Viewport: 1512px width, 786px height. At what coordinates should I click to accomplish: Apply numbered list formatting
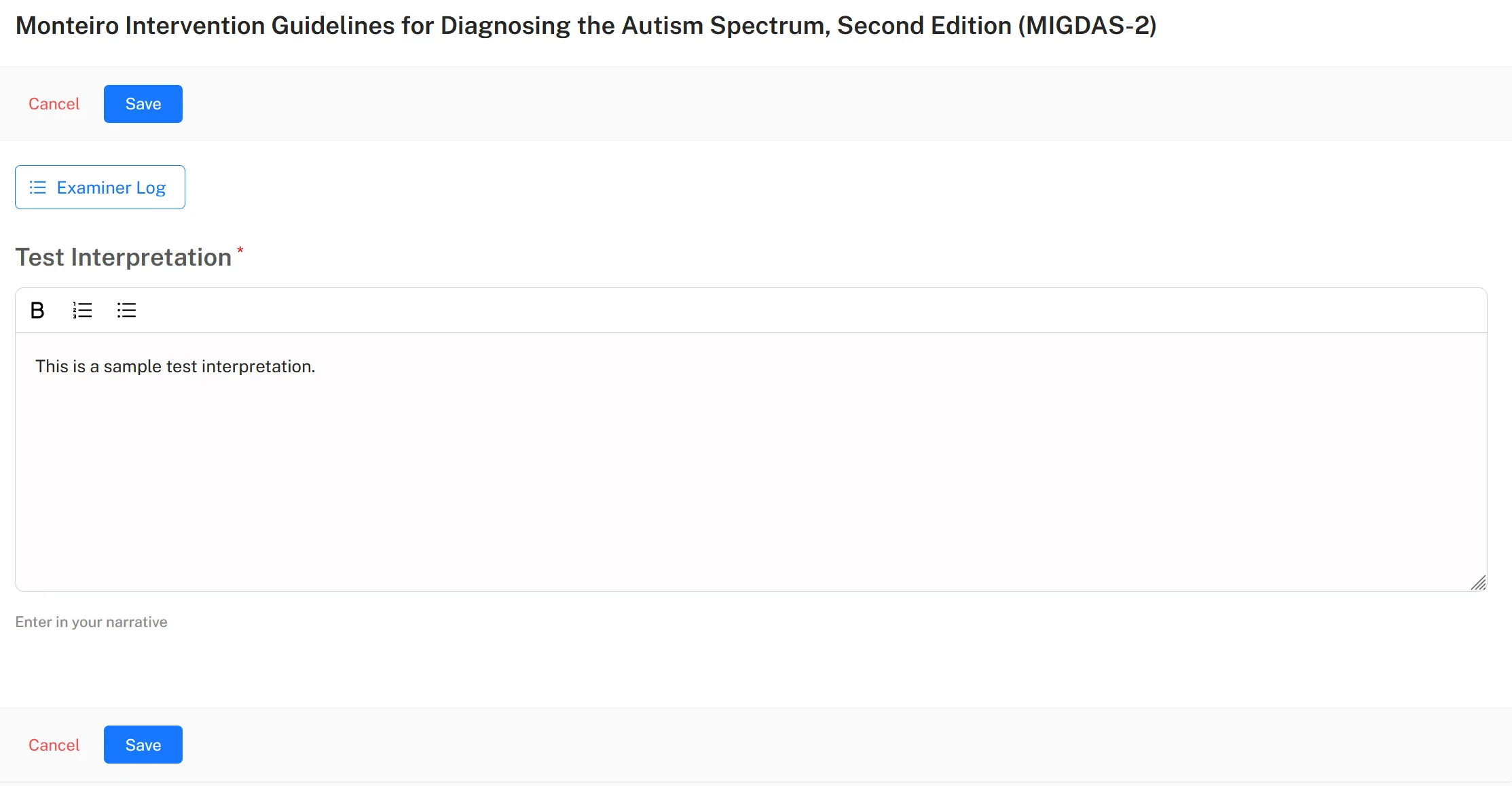point(82,310)
